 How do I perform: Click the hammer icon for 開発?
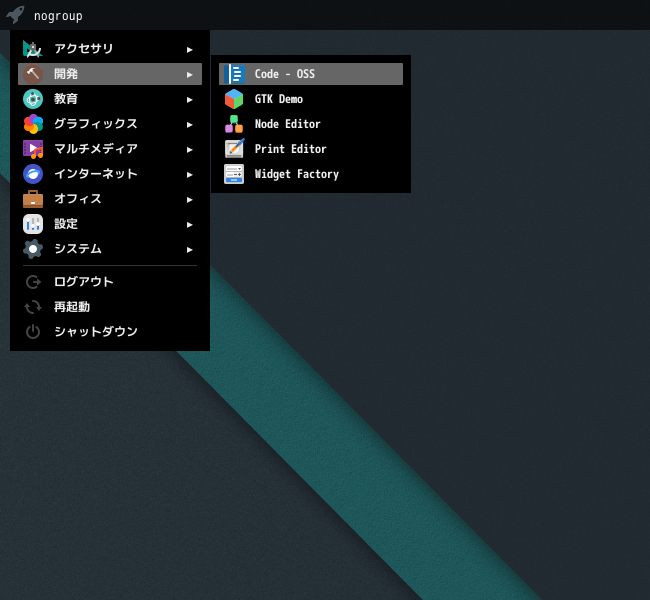point(33,74)
